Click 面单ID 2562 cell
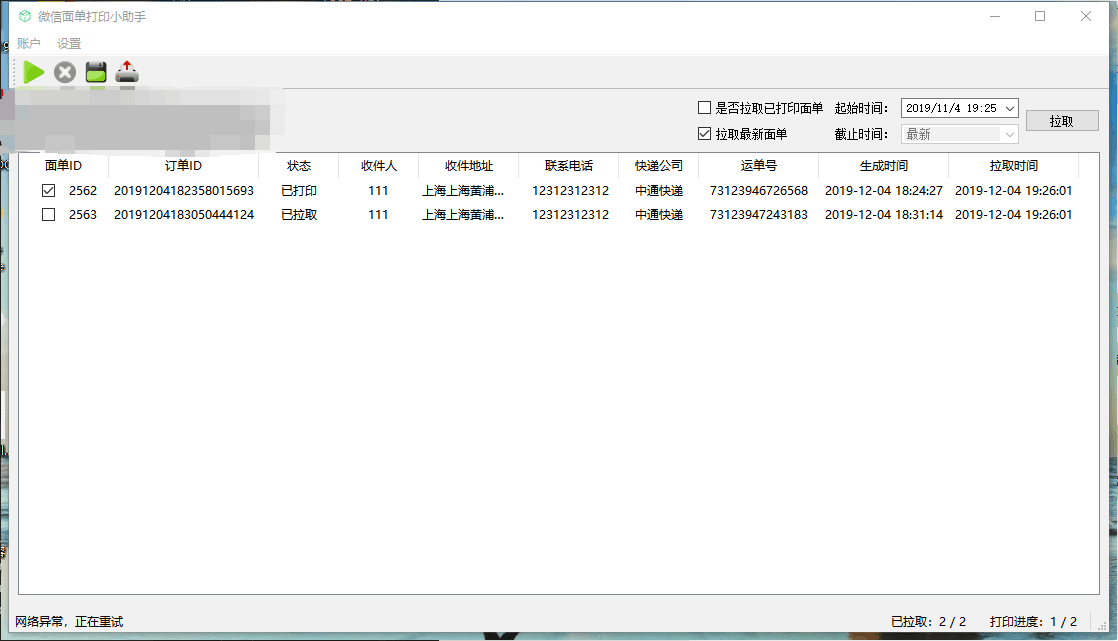The image size is (1118, 641). 83,190
